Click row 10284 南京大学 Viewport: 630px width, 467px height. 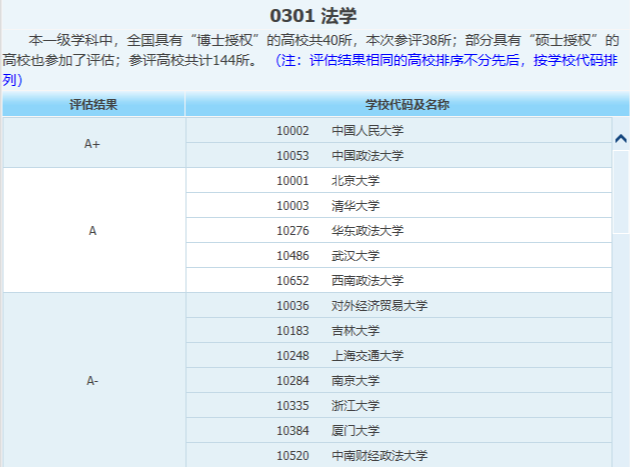tap(399, 380)
